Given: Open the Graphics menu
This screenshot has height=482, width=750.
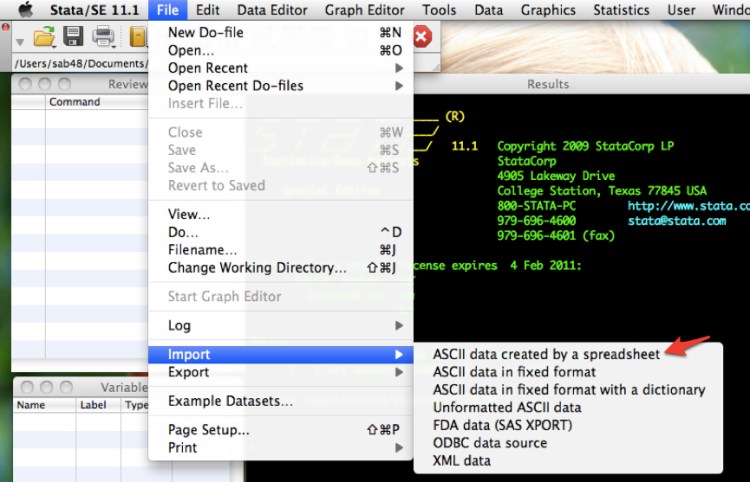Looking at the screenshot, I should coord(548,10).
